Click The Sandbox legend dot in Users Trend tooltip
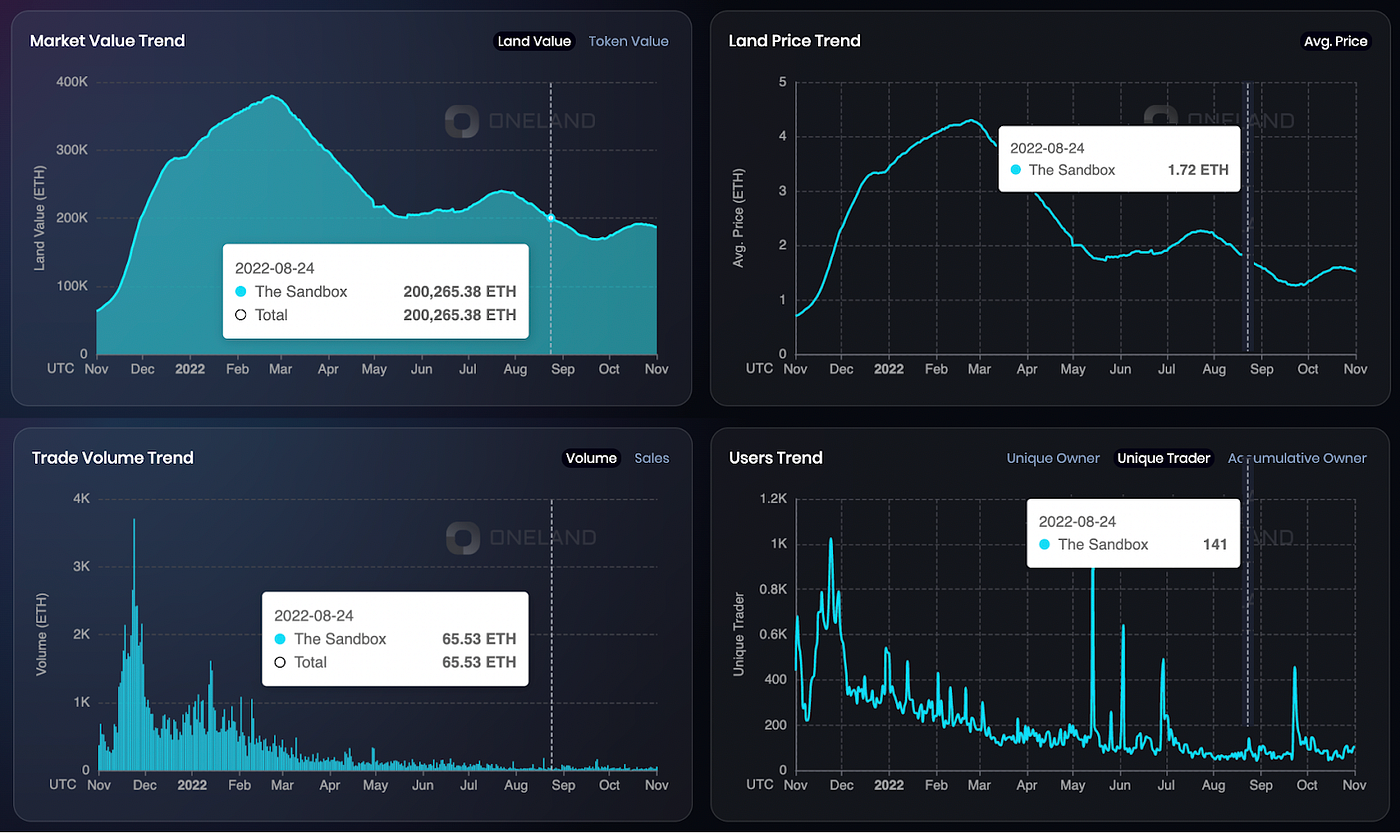Image resolution: width=1400 pixels, height=833 pixels. pyautogui.click(x=1045, y=545)
